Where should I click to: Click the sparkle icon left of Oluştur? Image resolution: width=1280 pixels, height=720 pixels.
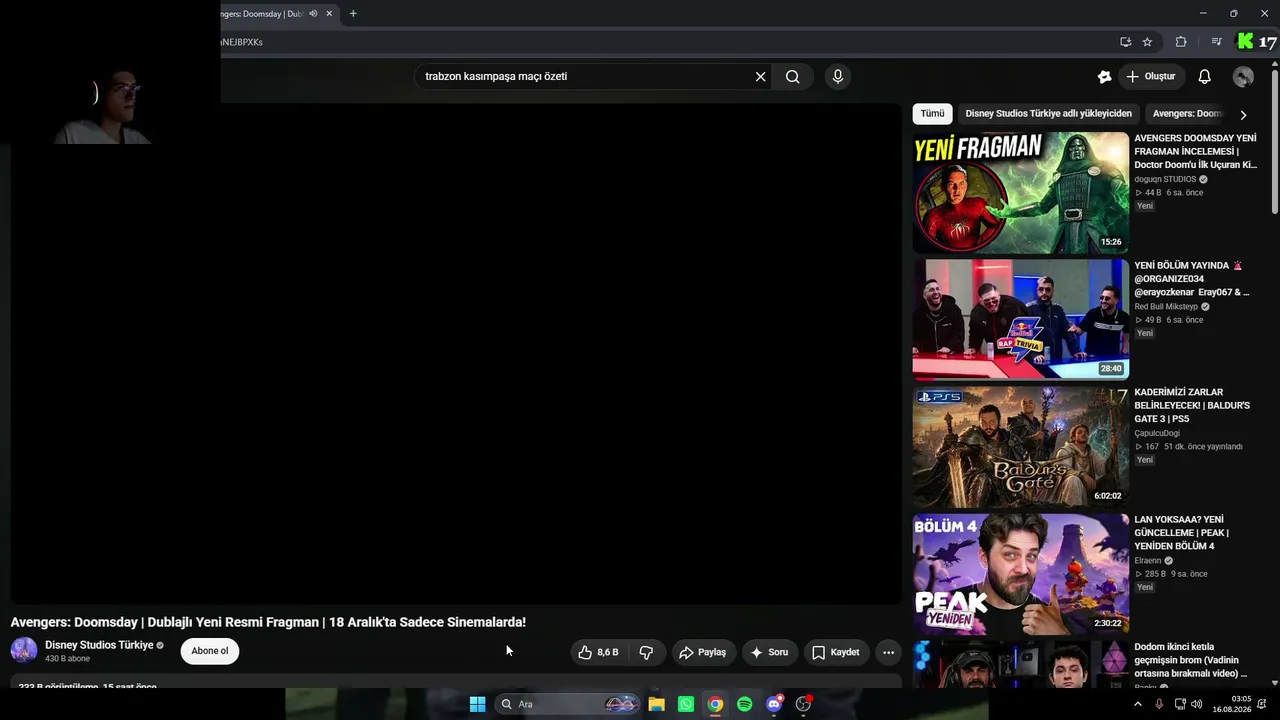click(x=1104, y=77)
